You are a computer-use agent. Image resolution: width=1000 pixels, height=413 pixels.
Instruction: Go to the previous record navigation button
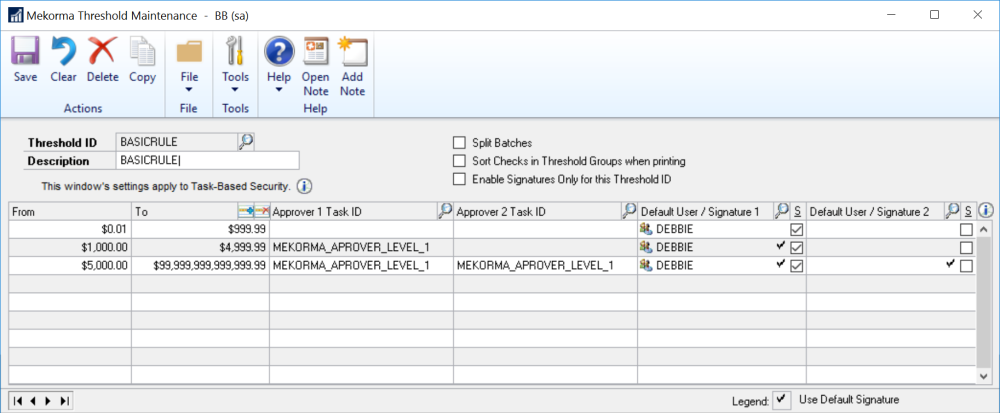coord(33,401)
